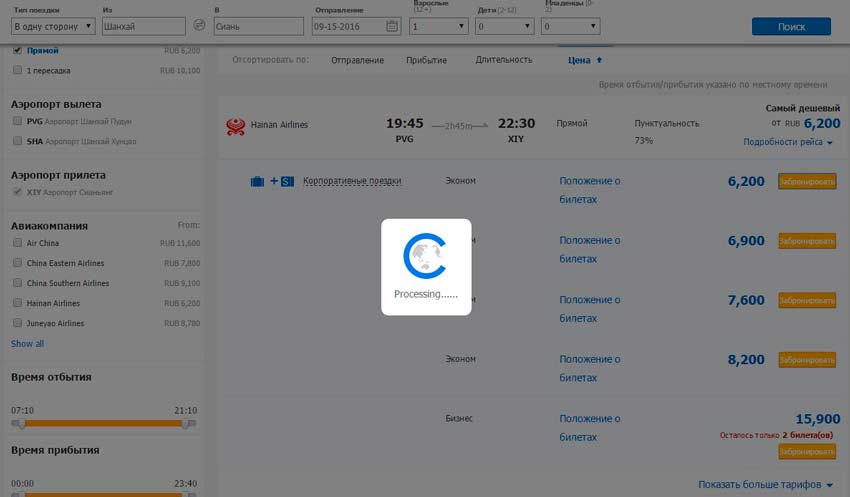
Task: Click 'Show all' airlines link
Action: pos(27,344)
